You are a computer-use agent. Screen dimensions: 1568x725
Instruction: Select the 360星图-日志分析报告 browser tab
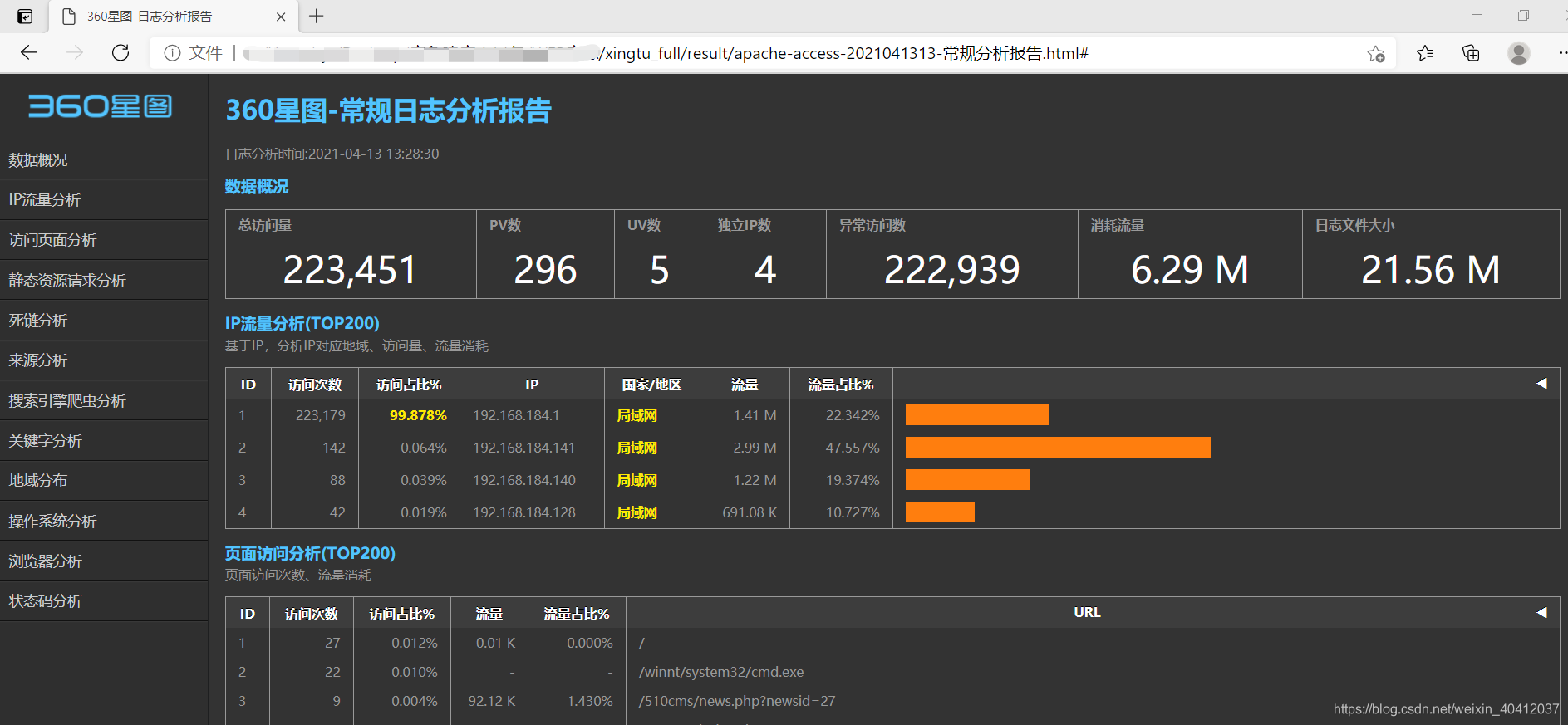[173, 17]
